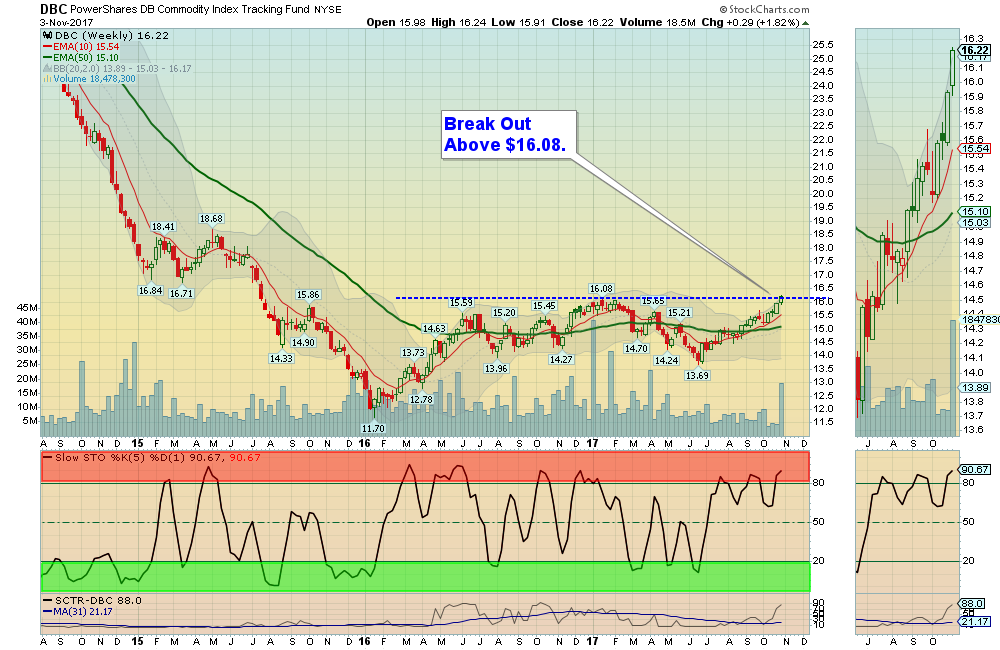Click the 16.71 price low label

(x=181, y=293)
